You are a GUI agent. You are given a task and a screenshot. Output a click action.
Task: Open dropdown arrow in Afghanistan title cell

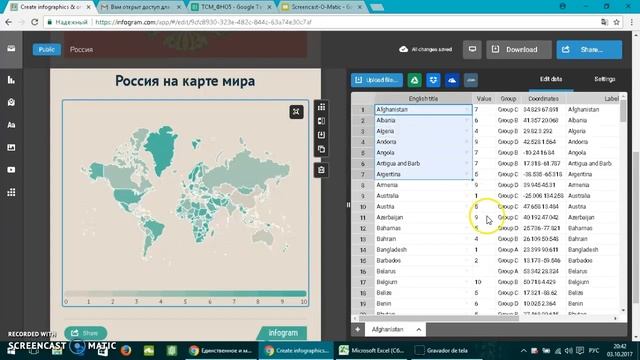tap(467, 109)
